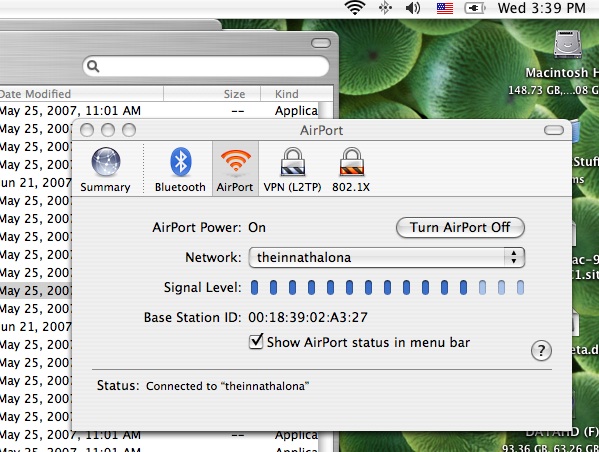
Task: Click the menu bar clock Wed 3:39 PM
Action: [x=541, y=8]
